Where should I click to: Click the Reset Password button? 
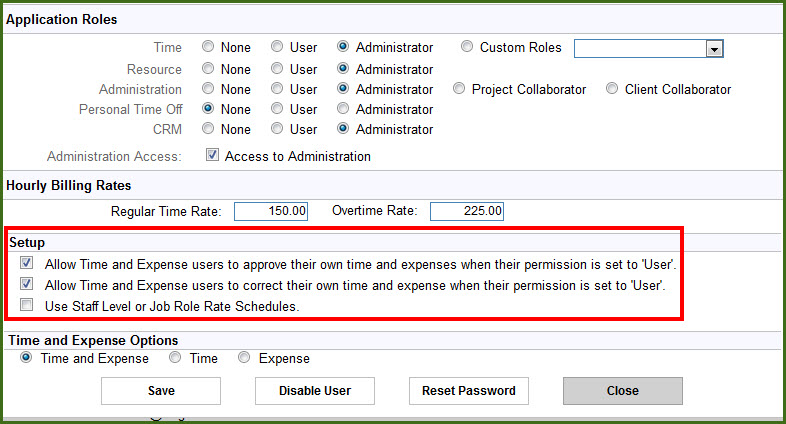pyautogui.click(x=469, y=391)
